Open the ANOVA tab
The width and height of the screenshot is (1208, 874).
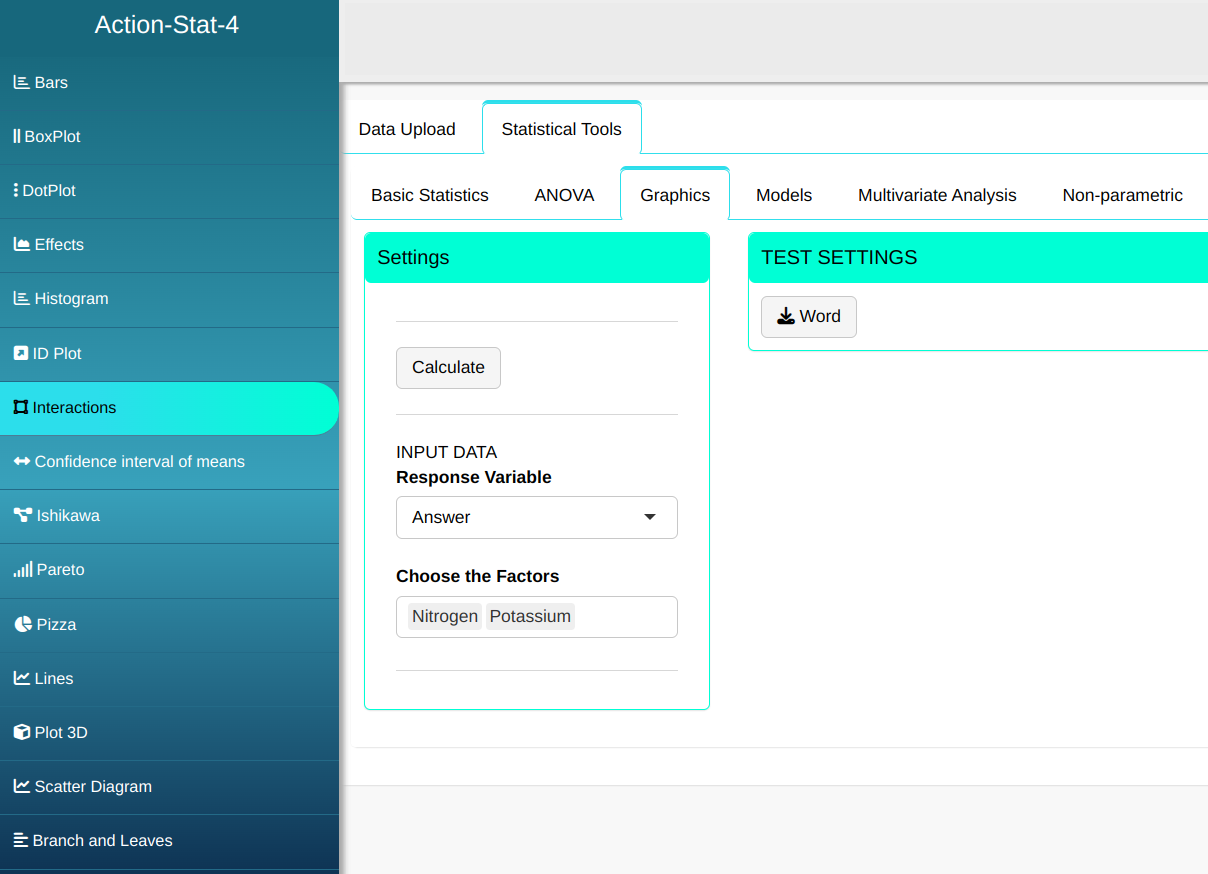point(564,195)
